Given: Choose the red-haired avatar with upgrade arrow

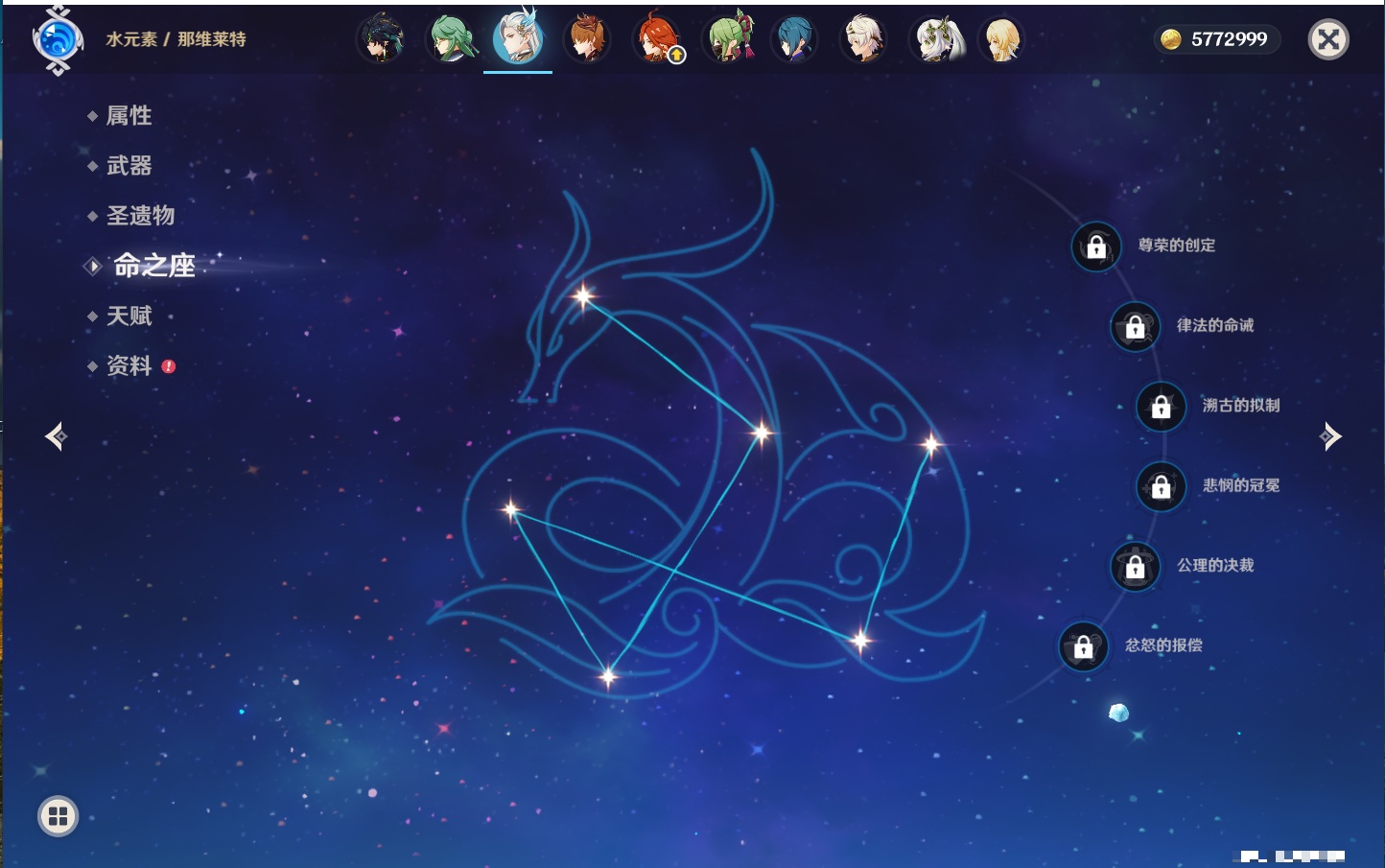Looking at the screenshot, I should pyautogui.click(x=658, y=39).
